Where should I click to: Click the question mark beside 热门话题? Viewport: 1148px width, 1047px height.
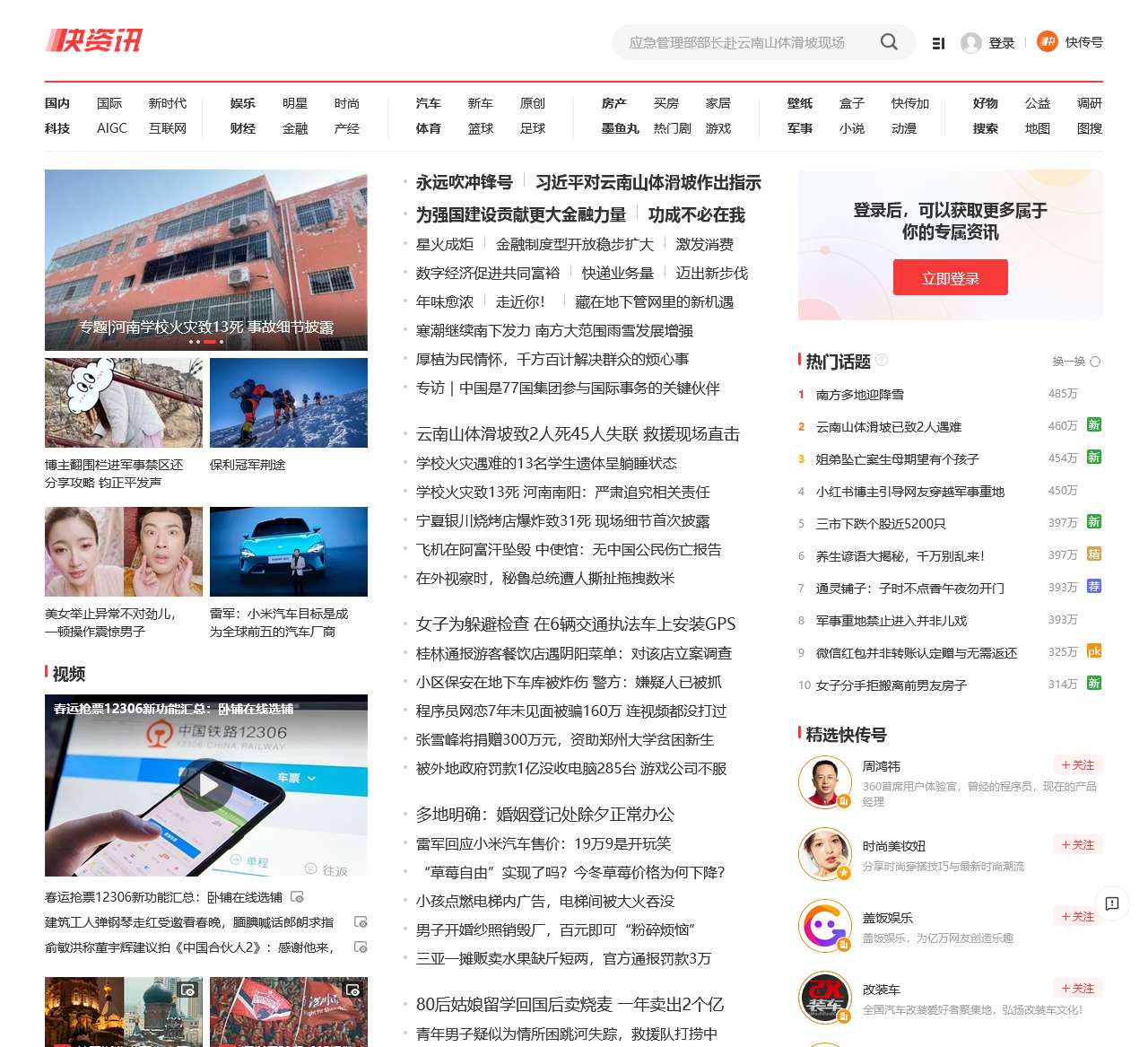coord(882,360)
